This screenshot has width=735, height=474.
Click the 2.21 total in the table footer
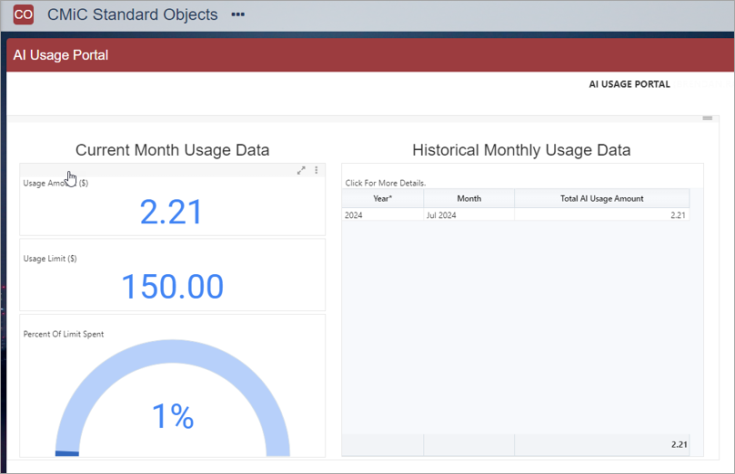(x=679, y=444)
